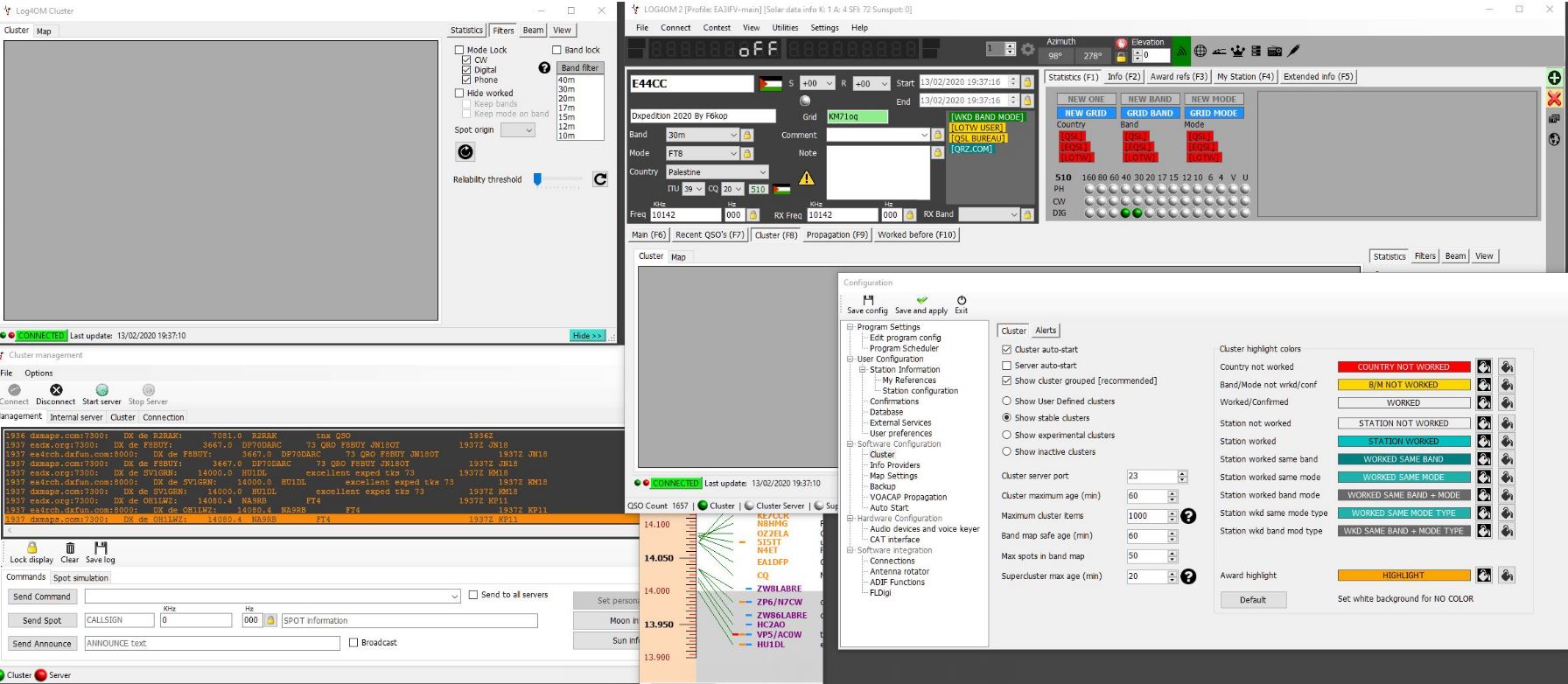The width and height of the screenshot is (1568, 684).
Task: Open the Contest menu
Action: click(x=717, y=28)
